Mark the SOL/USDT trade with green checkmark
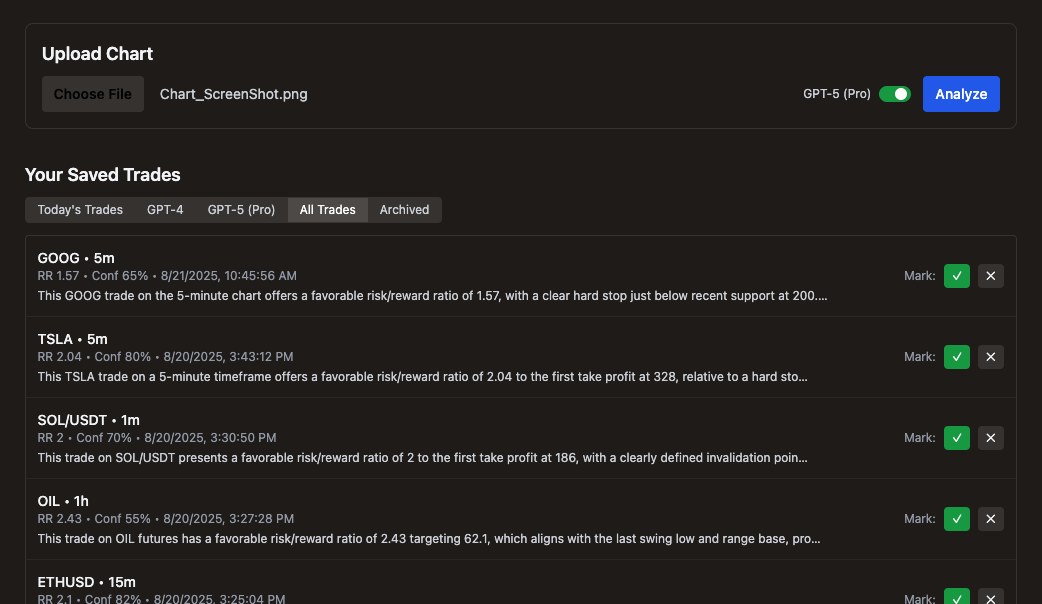Image resolution: width=1042 pixels, height=604 pixels. click(x=956, y=438)
